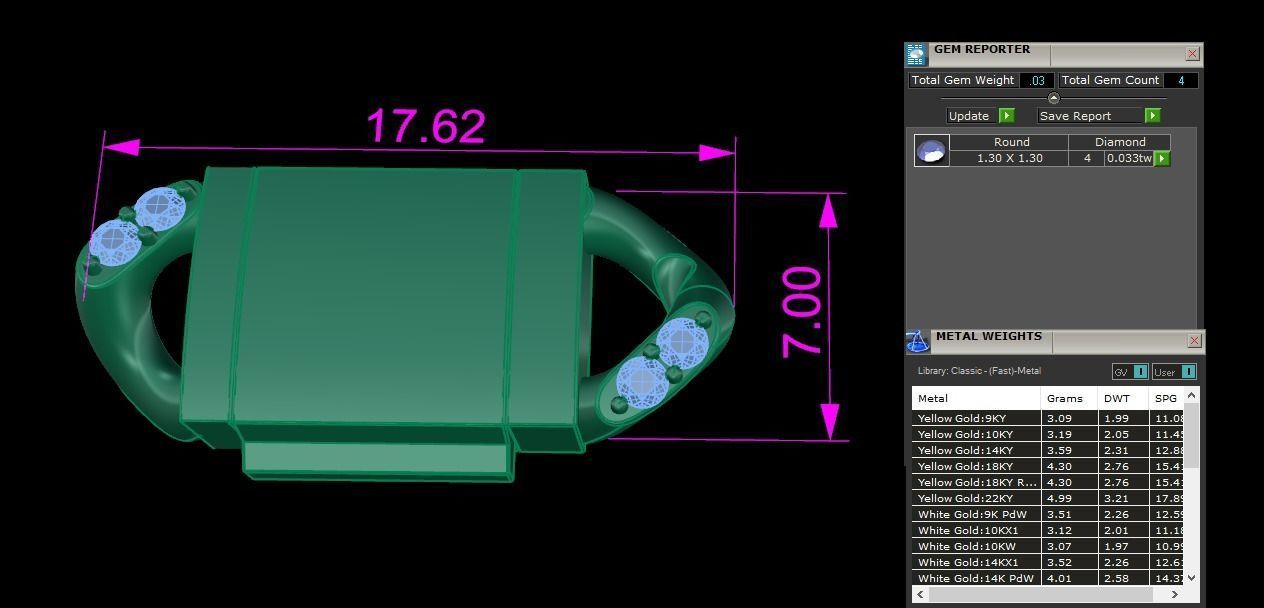The image size is (1264, 608).
Task: Select the Yellow Gold:10KY row
Action: pos(1048,434)
